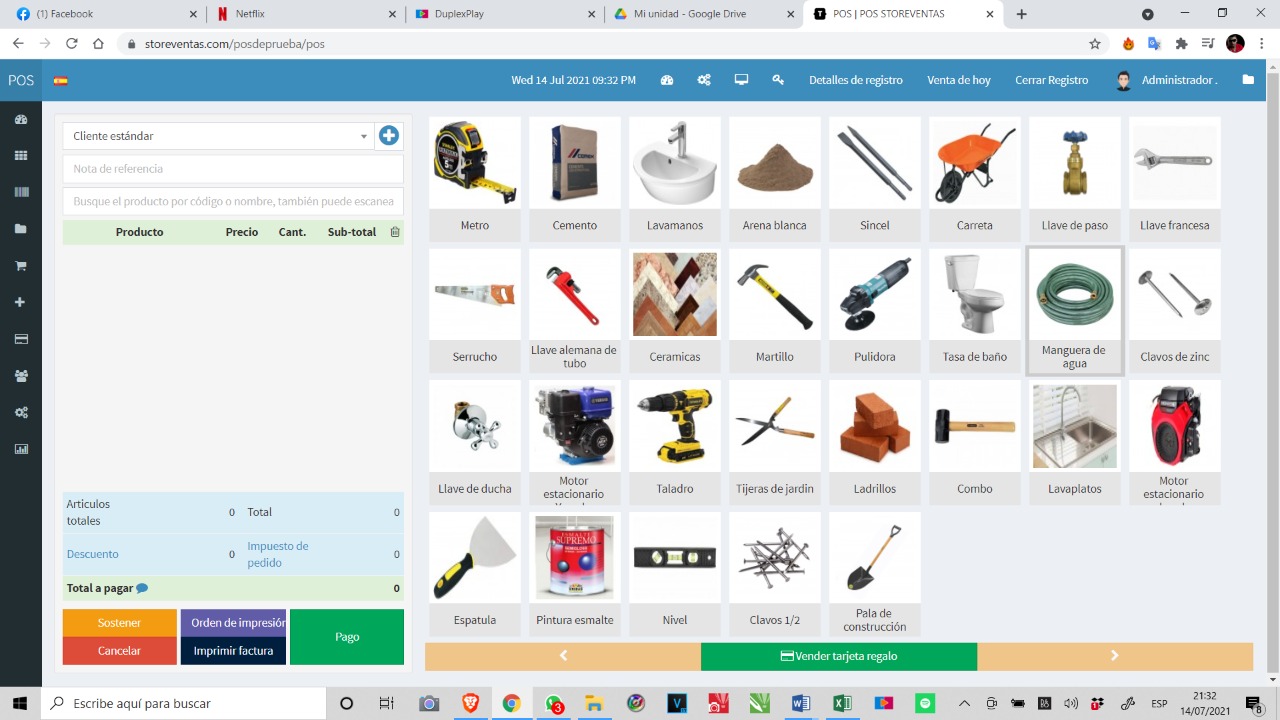
Task: Open the barcode icon in left sidebar
Action: pos(20,192)
